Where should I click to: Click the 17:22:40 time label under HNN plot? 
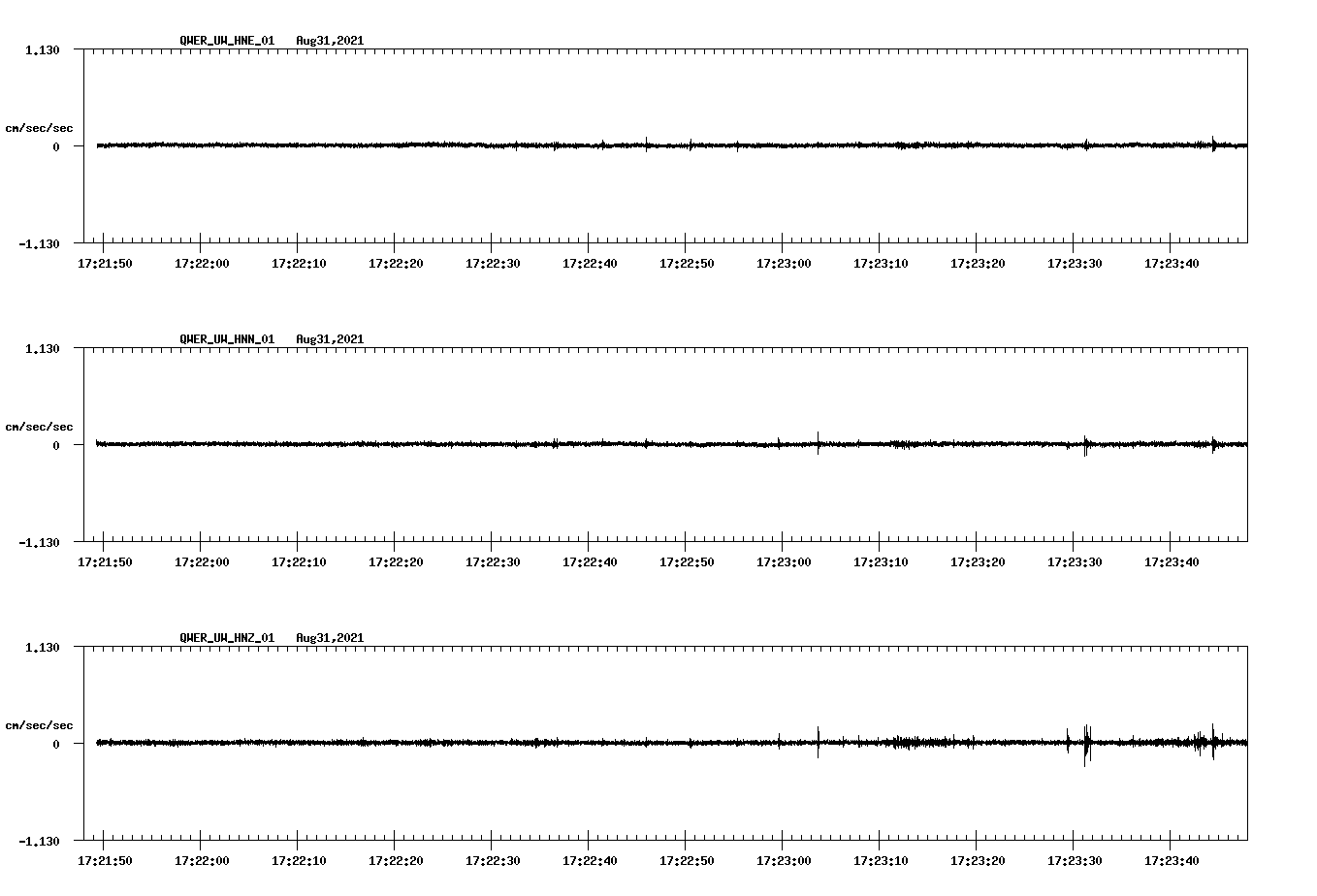click(590, 562)
